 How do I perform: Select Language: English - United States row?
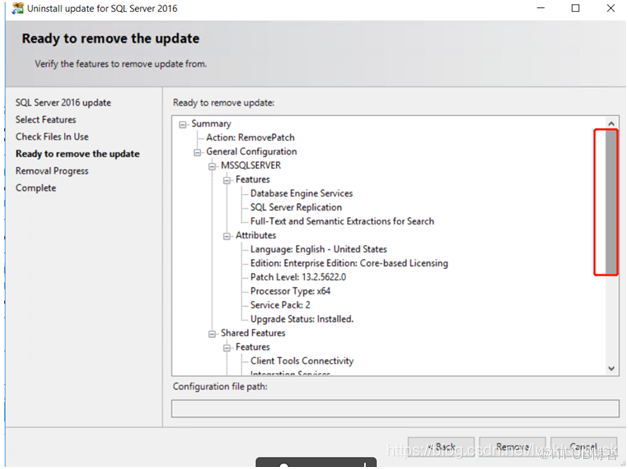tap(318, 250)
